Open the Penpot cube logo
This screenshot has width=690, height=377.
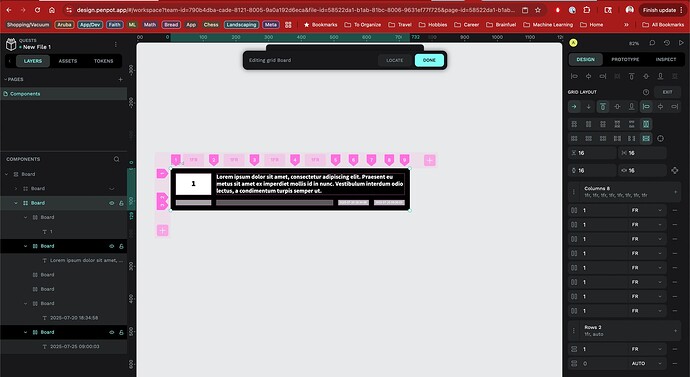coord(11,44)
